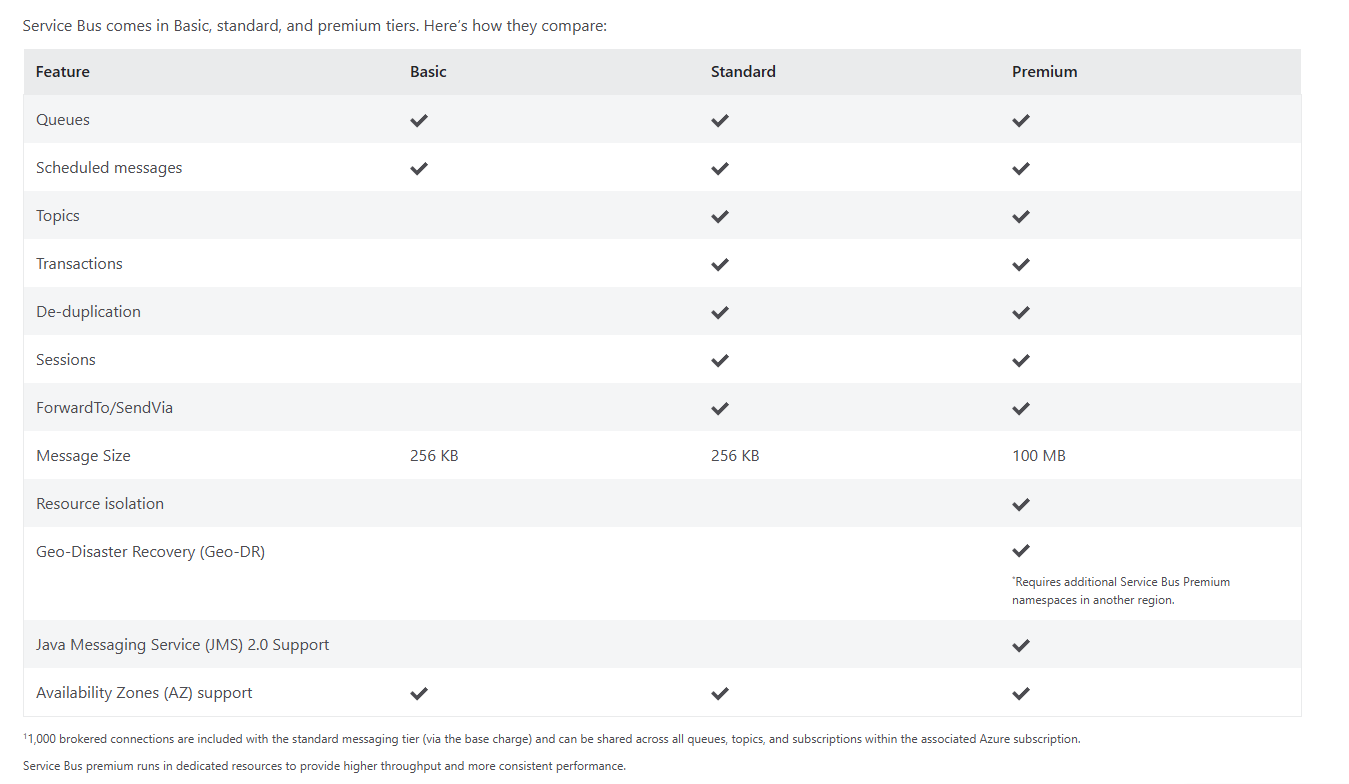The image size is (1349, 784).
Task: Click the Message Size row label
Action: point(83,456)
